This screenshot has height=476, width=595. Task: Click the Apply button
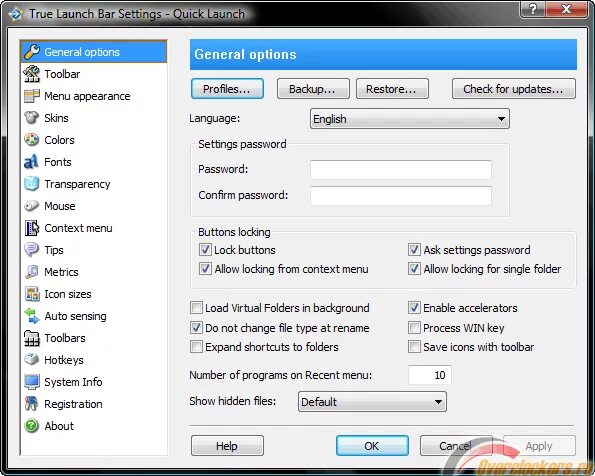(x=539, y=446)
